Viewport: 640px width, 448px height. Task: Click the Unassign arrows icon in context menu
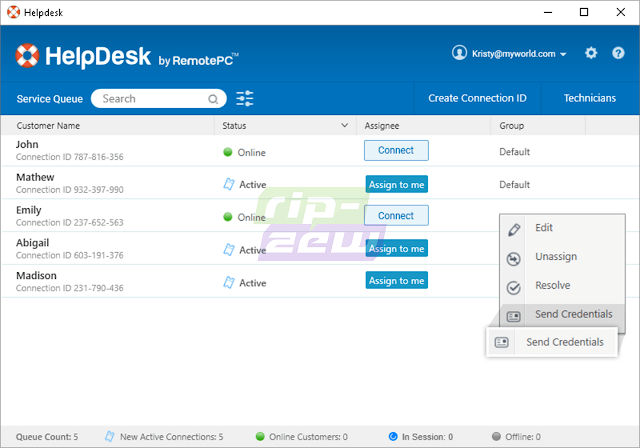coord(513,259)
